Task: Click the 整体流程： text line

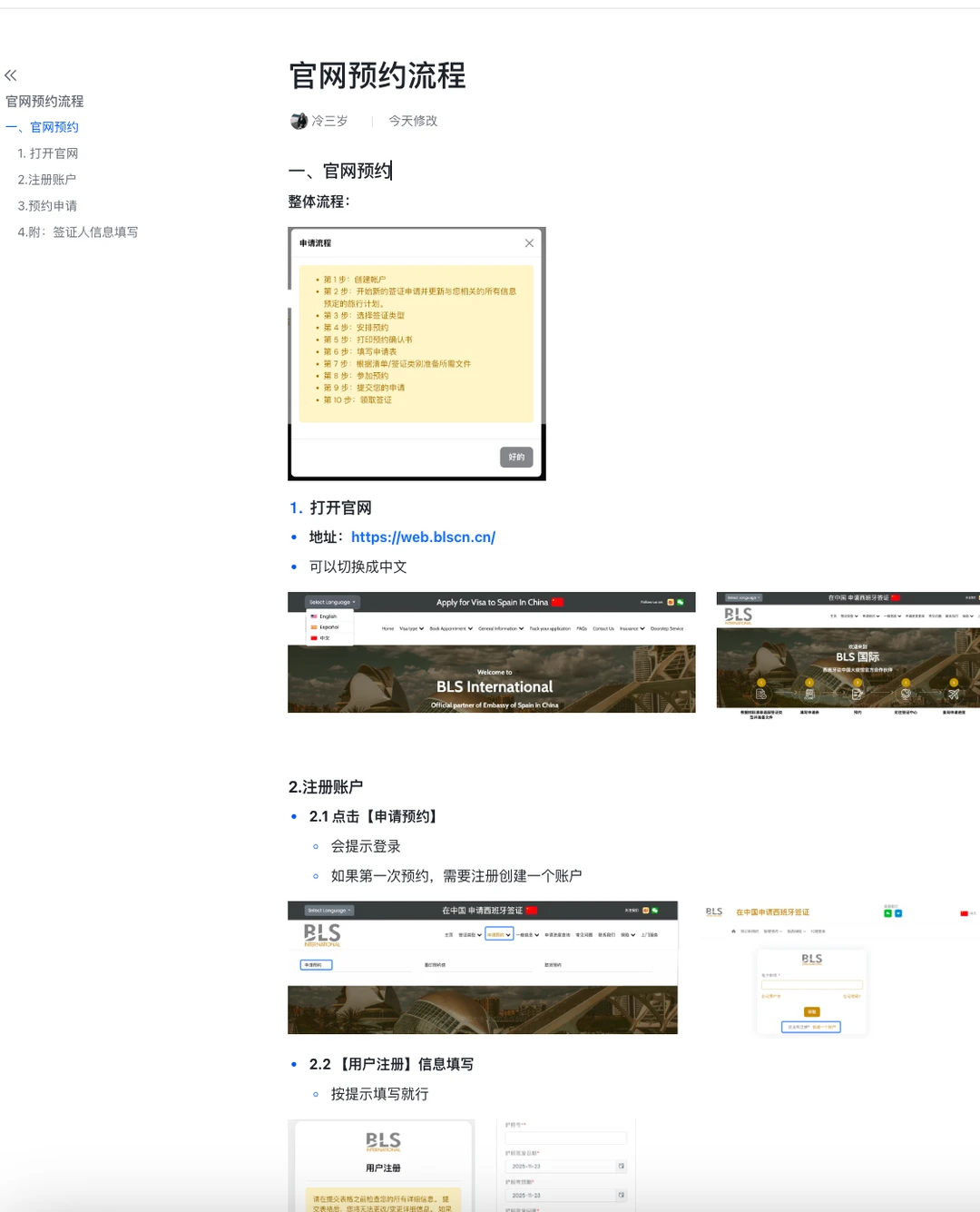Action: (318, 202)
